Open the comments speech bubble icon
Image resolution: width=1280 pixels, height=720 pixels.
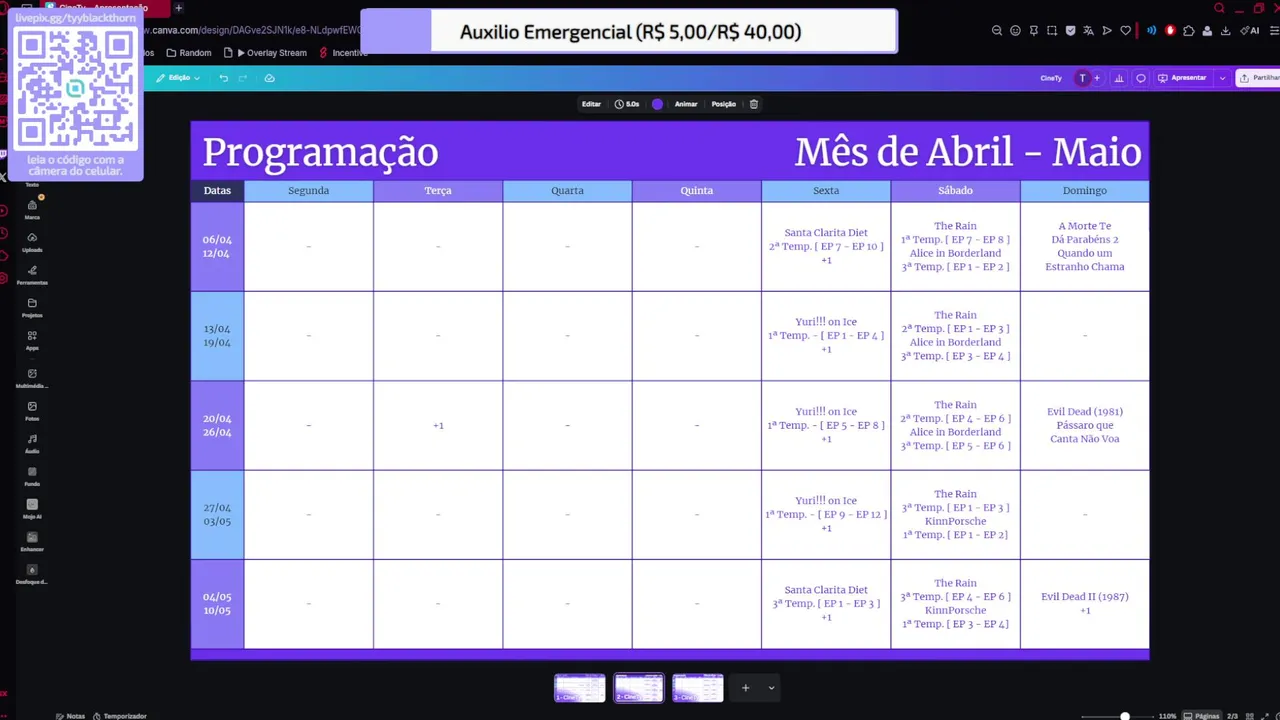click(x=1140, y=78)
